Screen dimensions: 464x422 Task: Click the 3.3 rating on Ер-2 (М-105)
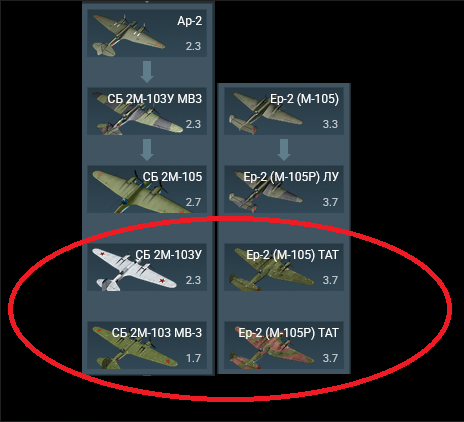330,124
